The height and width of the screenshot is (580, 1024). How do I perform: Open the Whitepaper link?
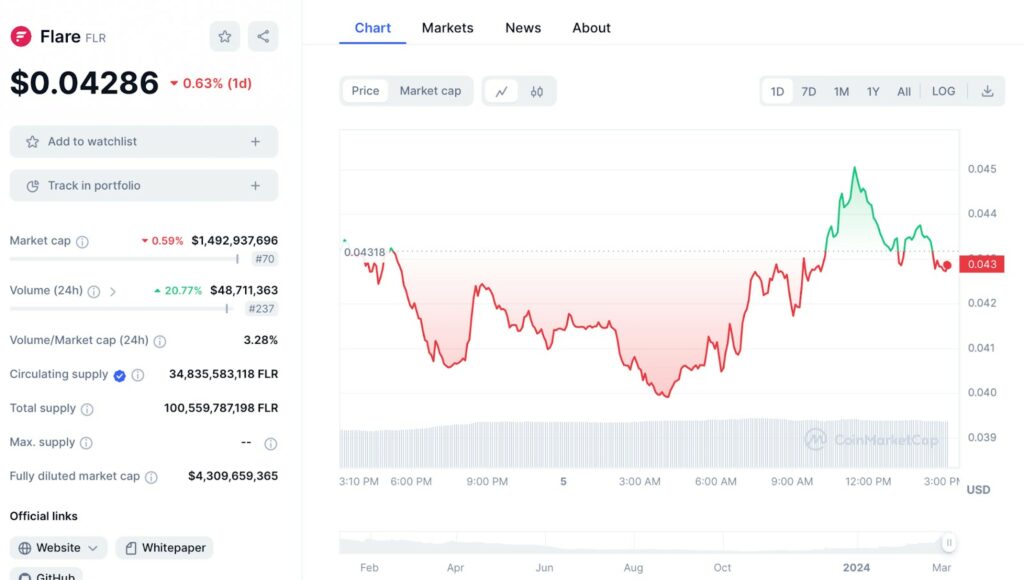coord(165,548)
